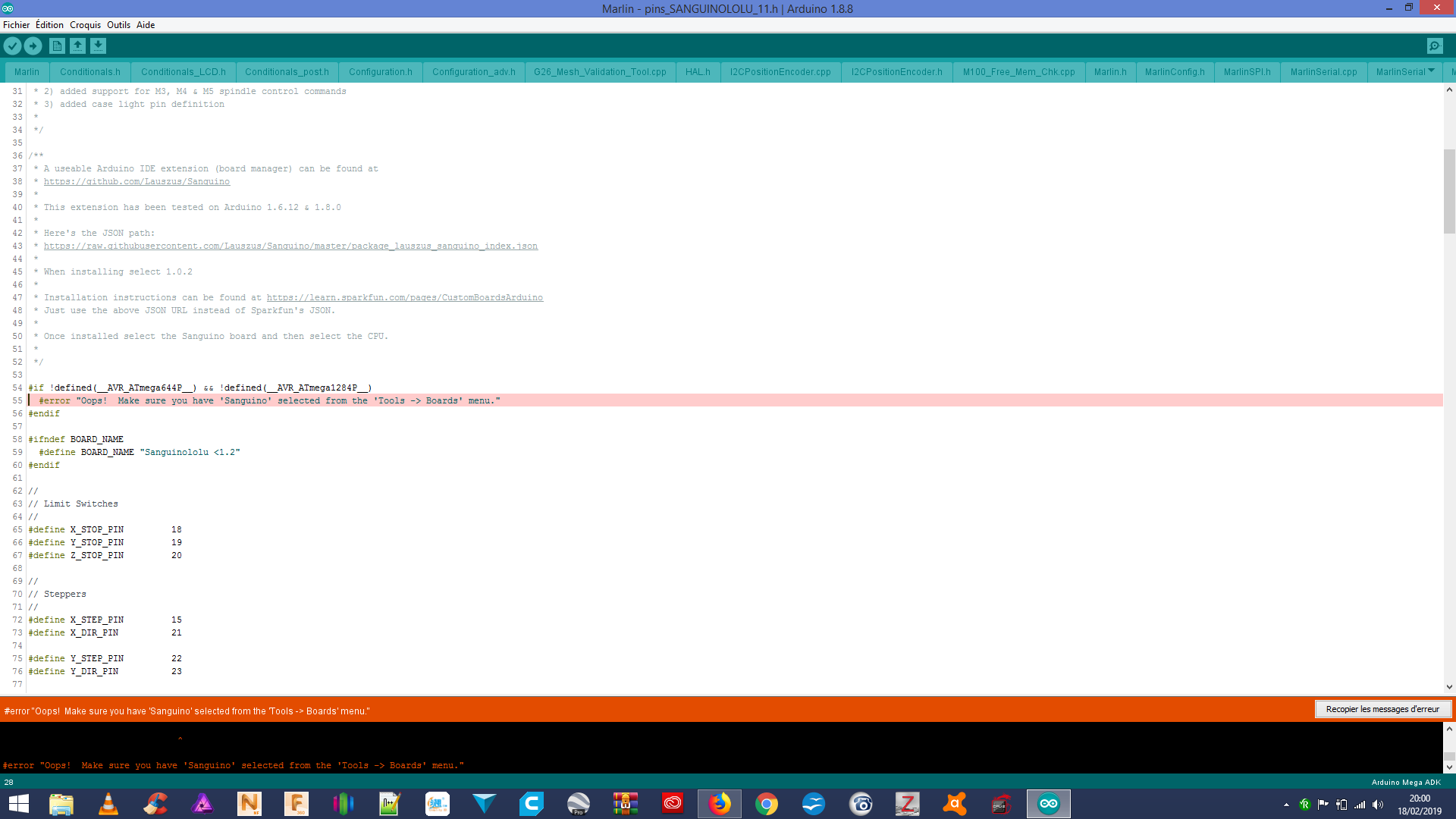The image size is (1456, 819).
Task: Click the Upload arrow icon
Action: point(33,46)
